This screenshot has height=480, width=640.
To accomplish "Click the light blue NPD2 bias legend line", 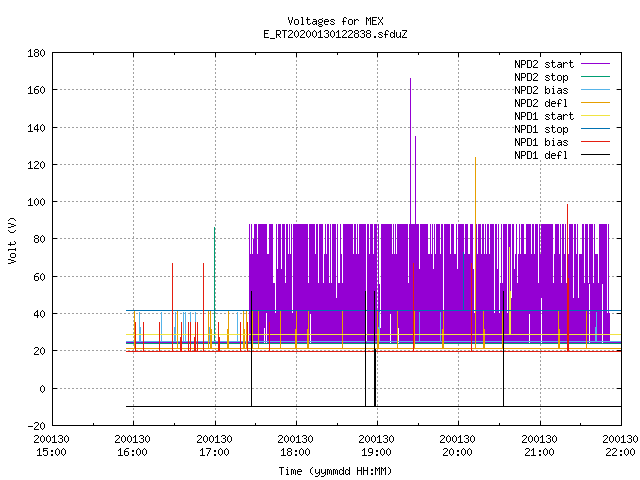I will (595, 90).
